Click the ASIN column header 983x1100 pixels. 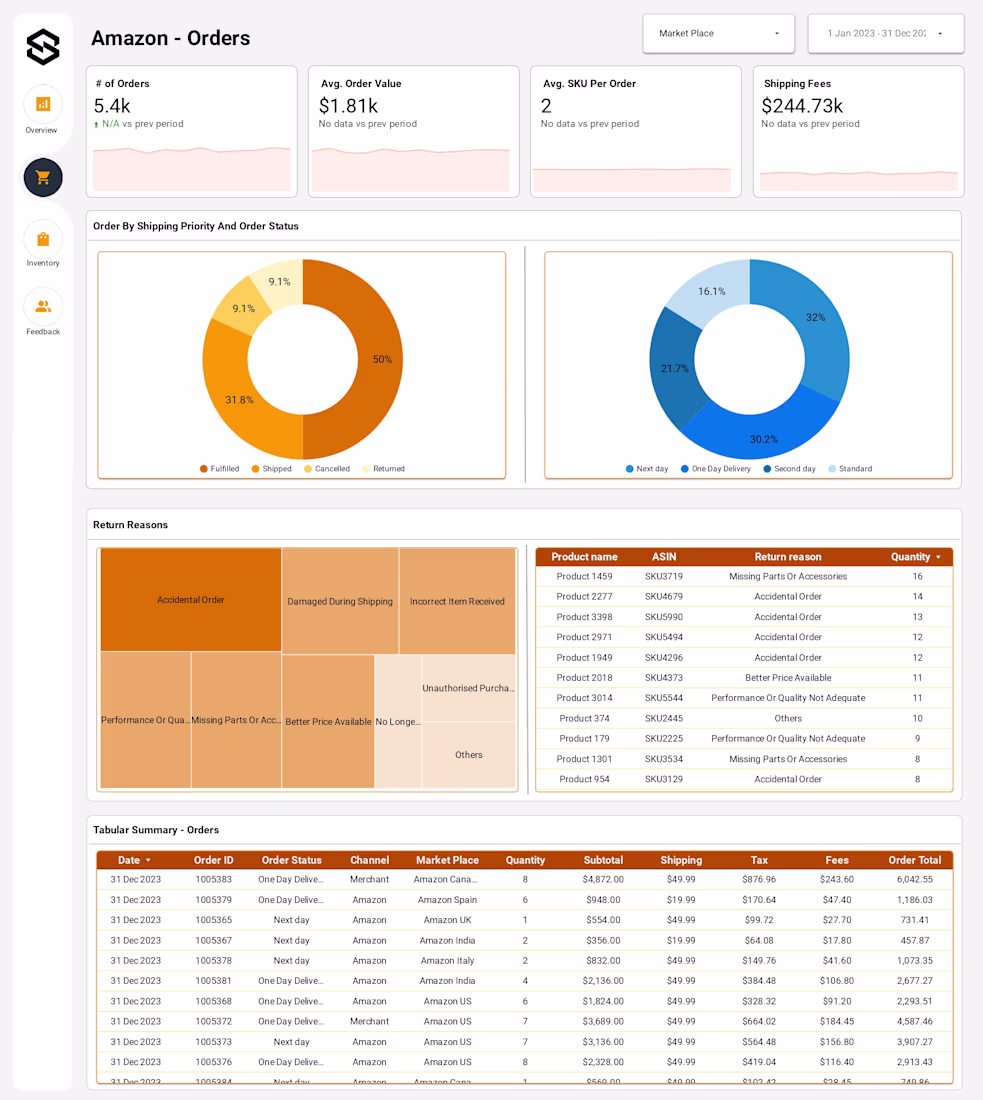tap(664, 557)
